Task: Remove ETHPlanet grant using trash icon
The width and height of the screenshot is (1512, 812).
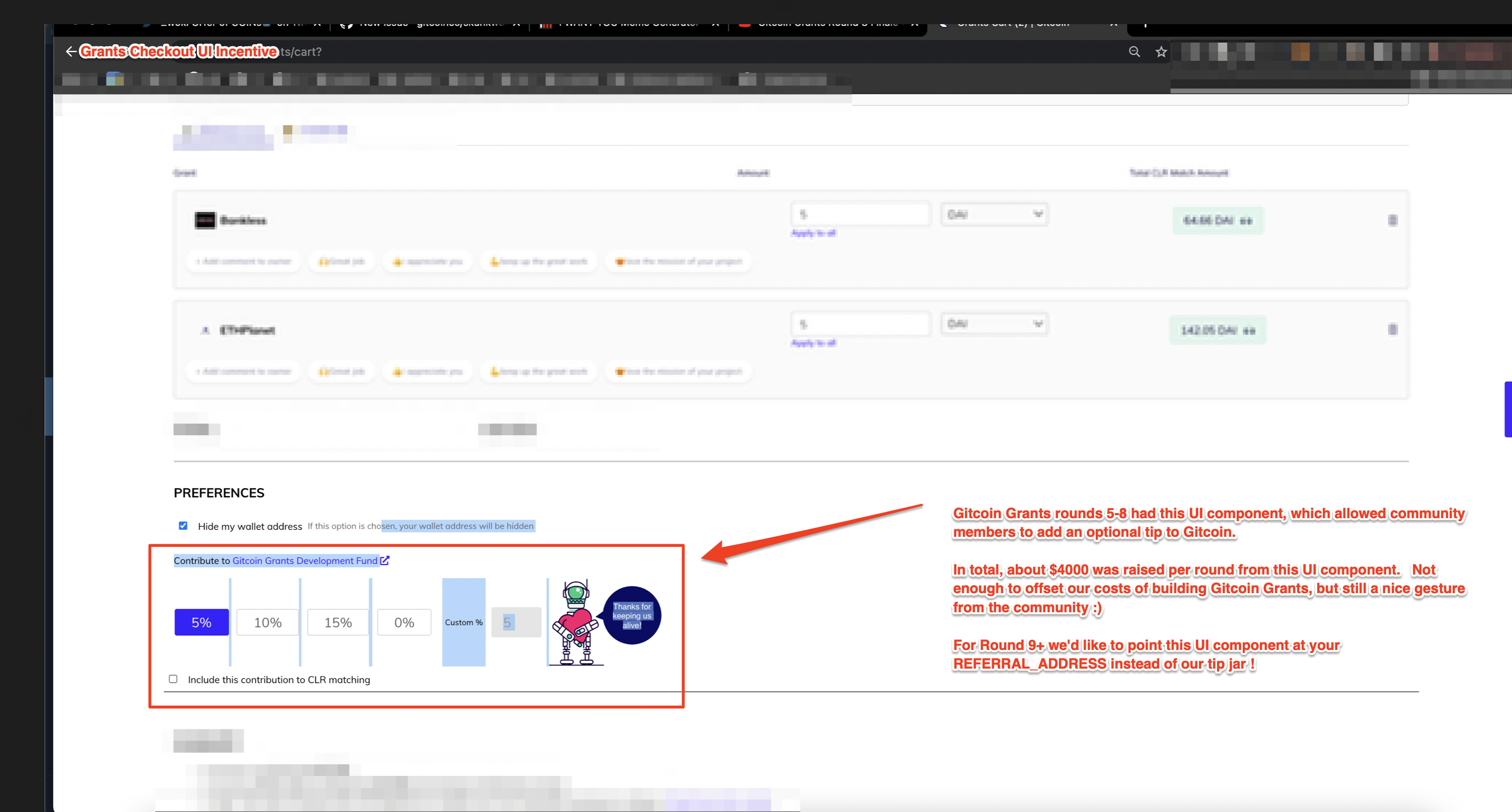Action: click(1392, 329)
